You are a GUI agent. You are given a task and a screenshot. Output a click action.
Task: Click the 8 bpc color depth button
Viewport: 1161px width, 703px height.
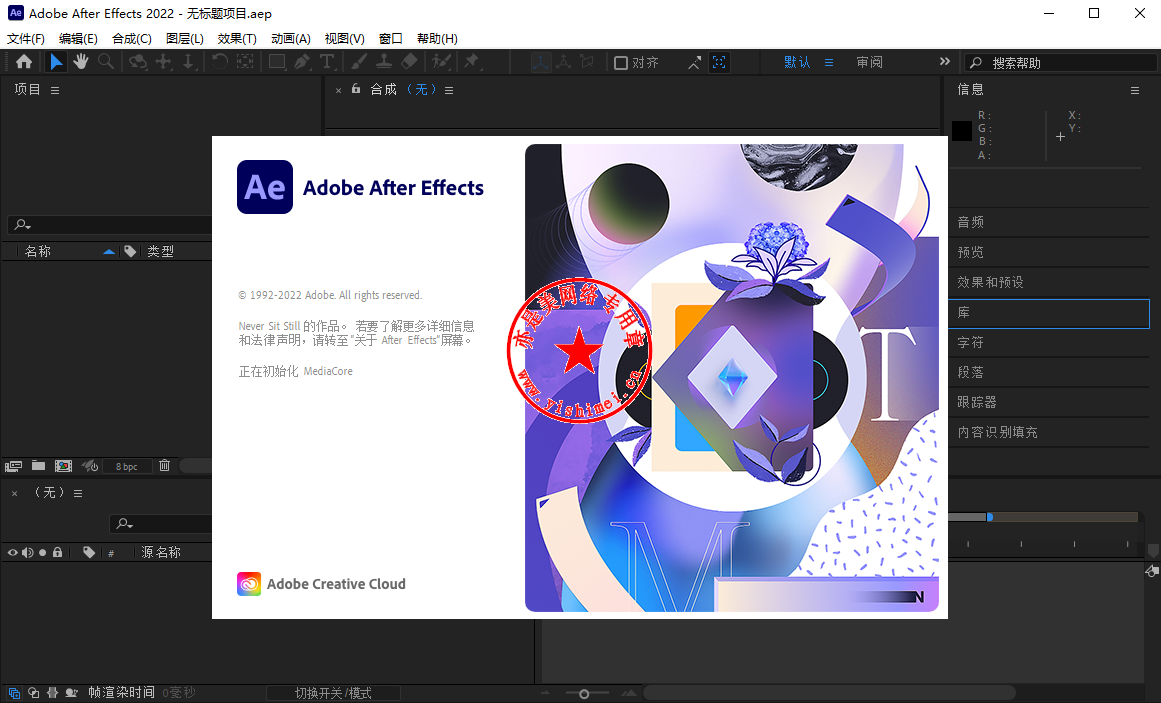point(127,466)
